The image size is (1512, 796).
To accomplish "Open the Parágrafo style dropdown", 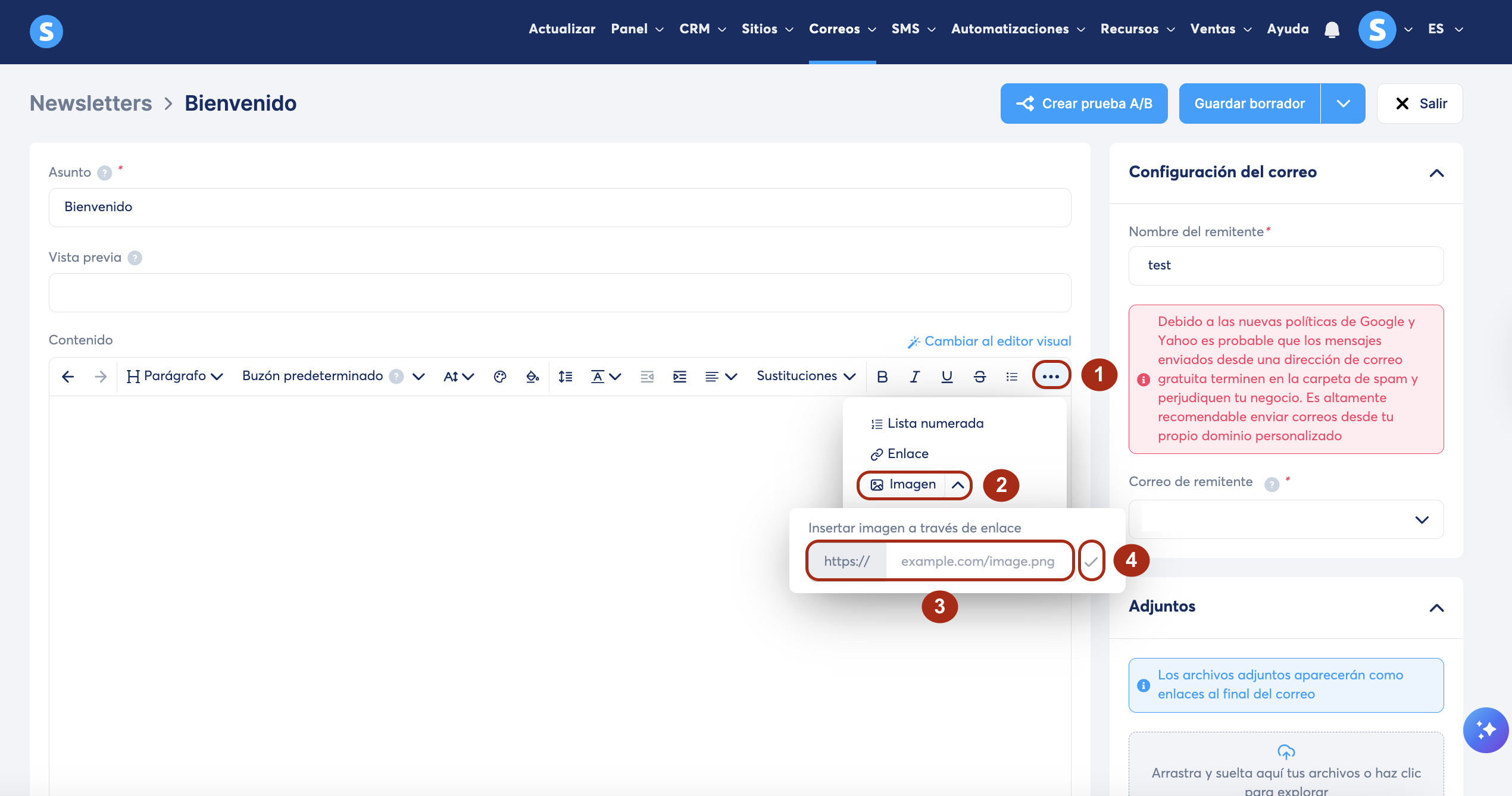I will 174,376.
